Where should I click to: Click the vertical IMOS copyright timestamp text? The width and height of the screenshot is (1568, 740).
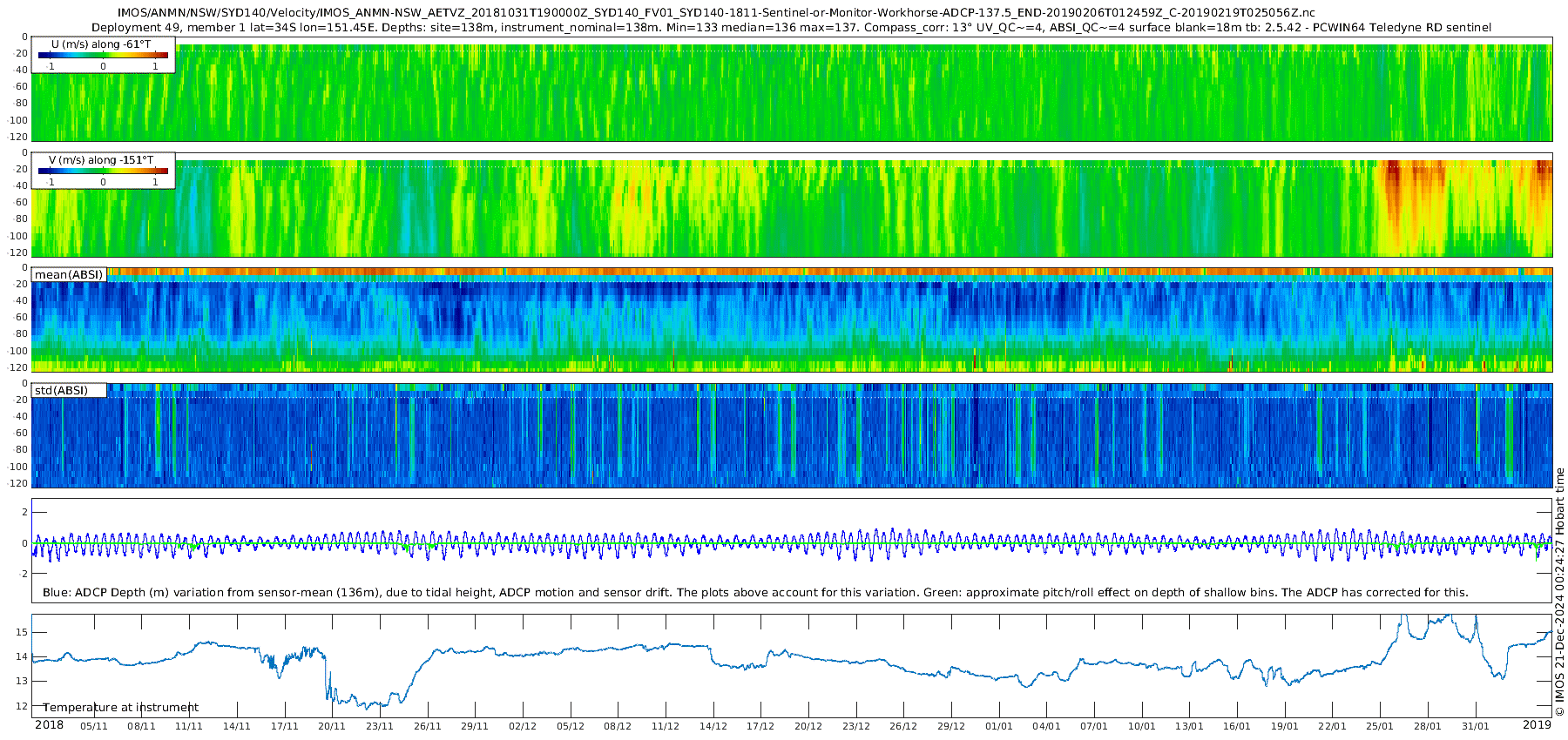click(1559, 592)
